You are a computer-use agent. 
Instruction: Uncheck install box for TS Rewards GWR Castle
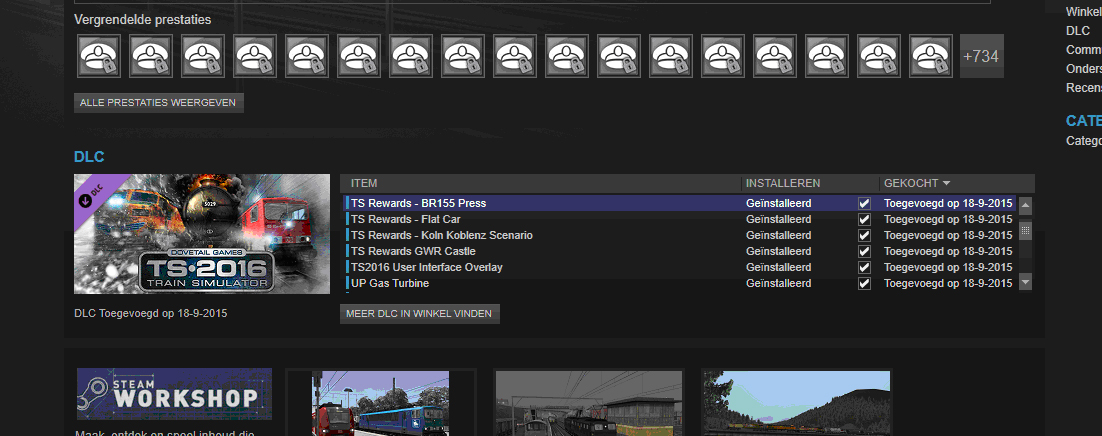(x=864, y=252)
